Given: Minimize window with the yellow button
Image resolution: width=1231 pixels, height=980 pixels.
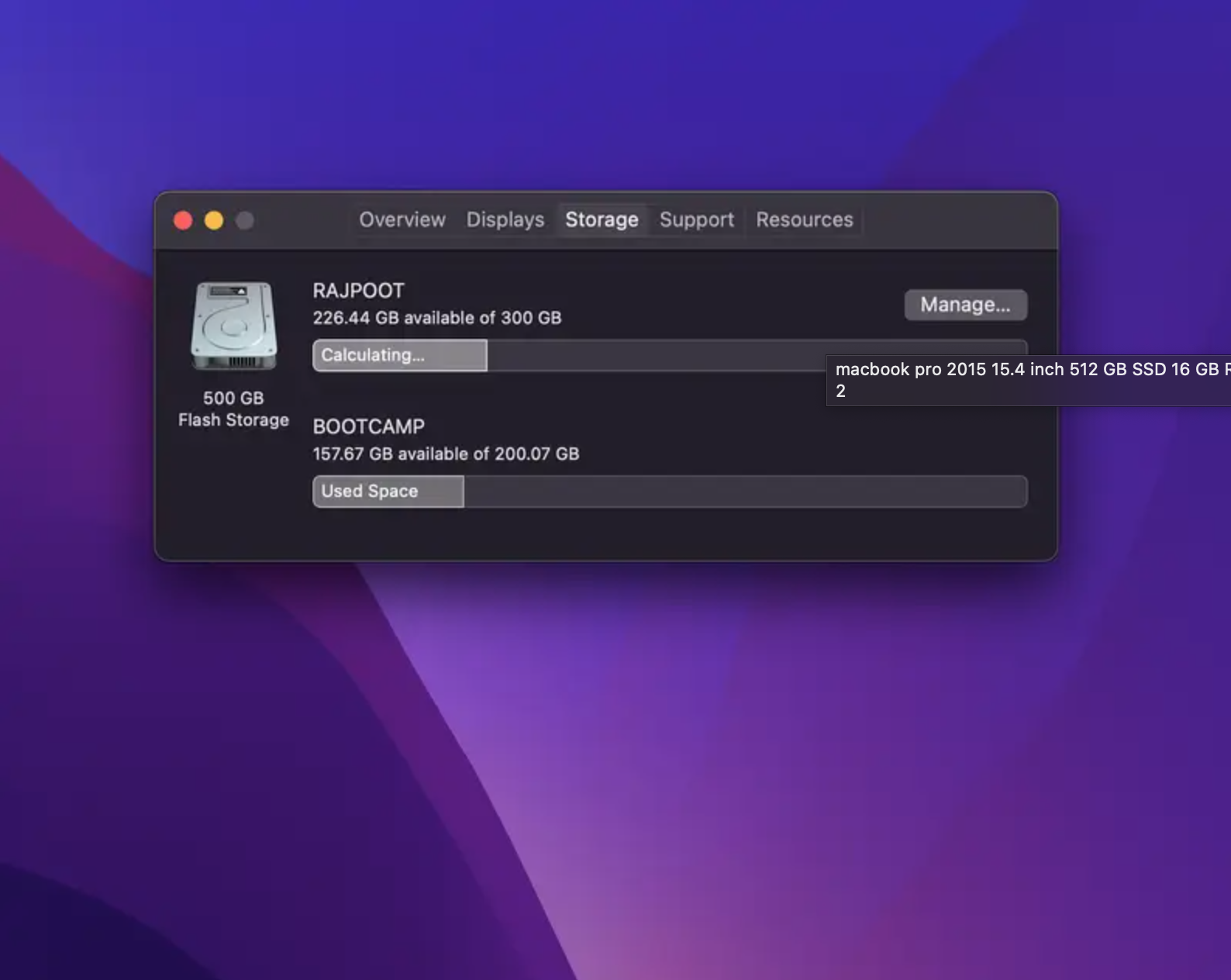Looking at the screenshot, I should (214, 221).
